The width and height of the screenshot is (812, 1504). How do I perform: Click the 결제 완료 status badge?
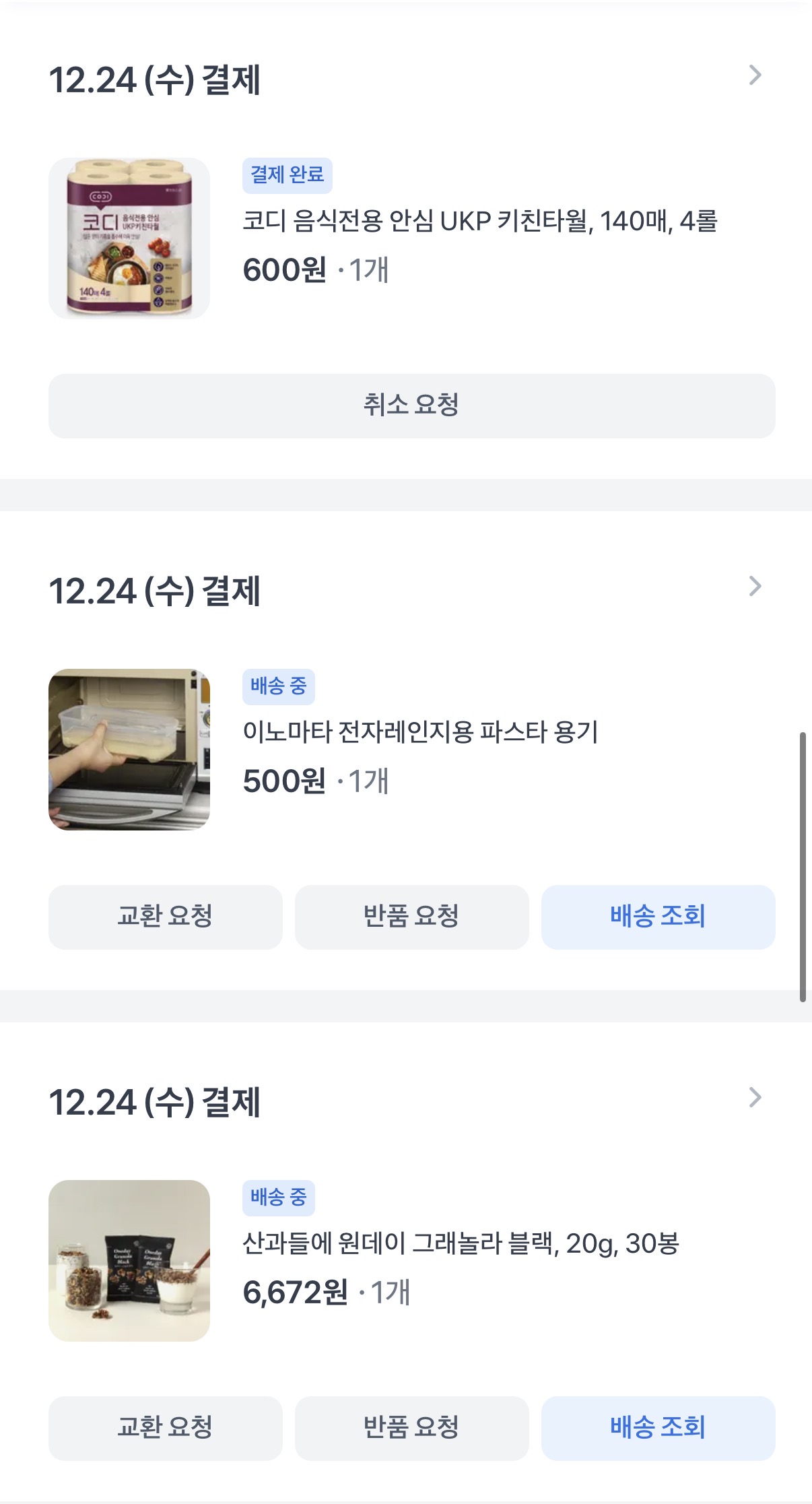coord(287,175)
